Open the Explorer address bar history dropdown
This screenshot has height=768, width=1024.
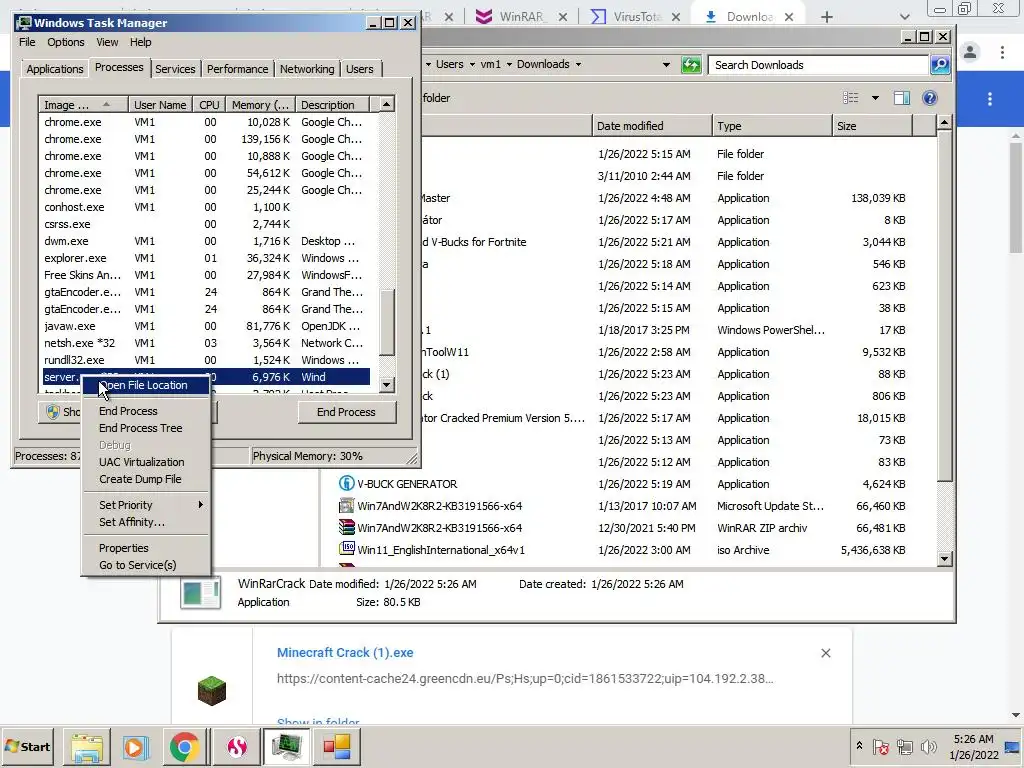tap(666, 65)
